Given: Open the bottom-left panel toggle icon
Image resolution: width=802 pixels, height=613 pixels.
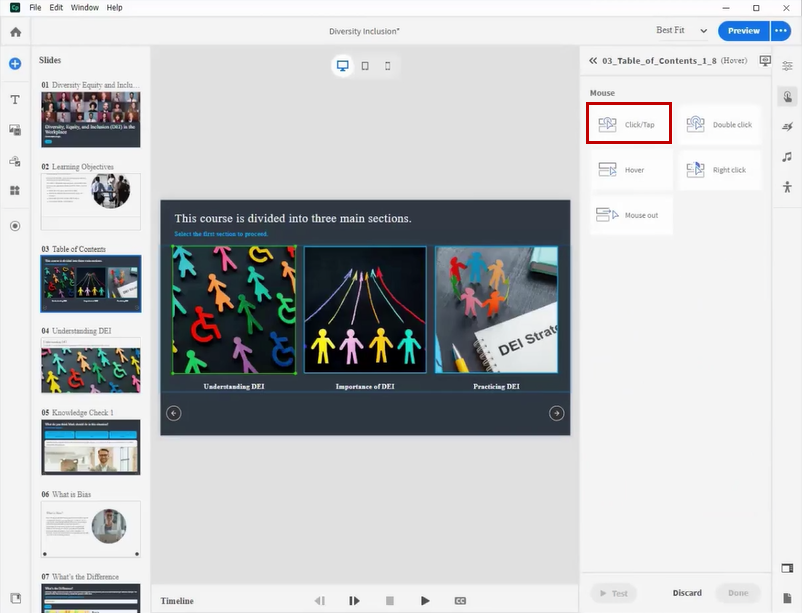Looking at the screenshot, I should point(15,598).
